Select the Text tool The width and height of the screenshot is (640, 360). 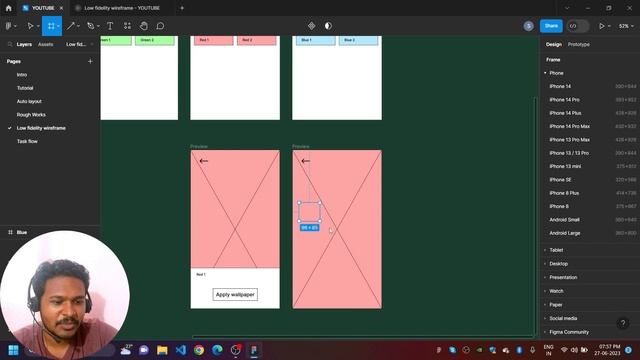pos(110,26)
